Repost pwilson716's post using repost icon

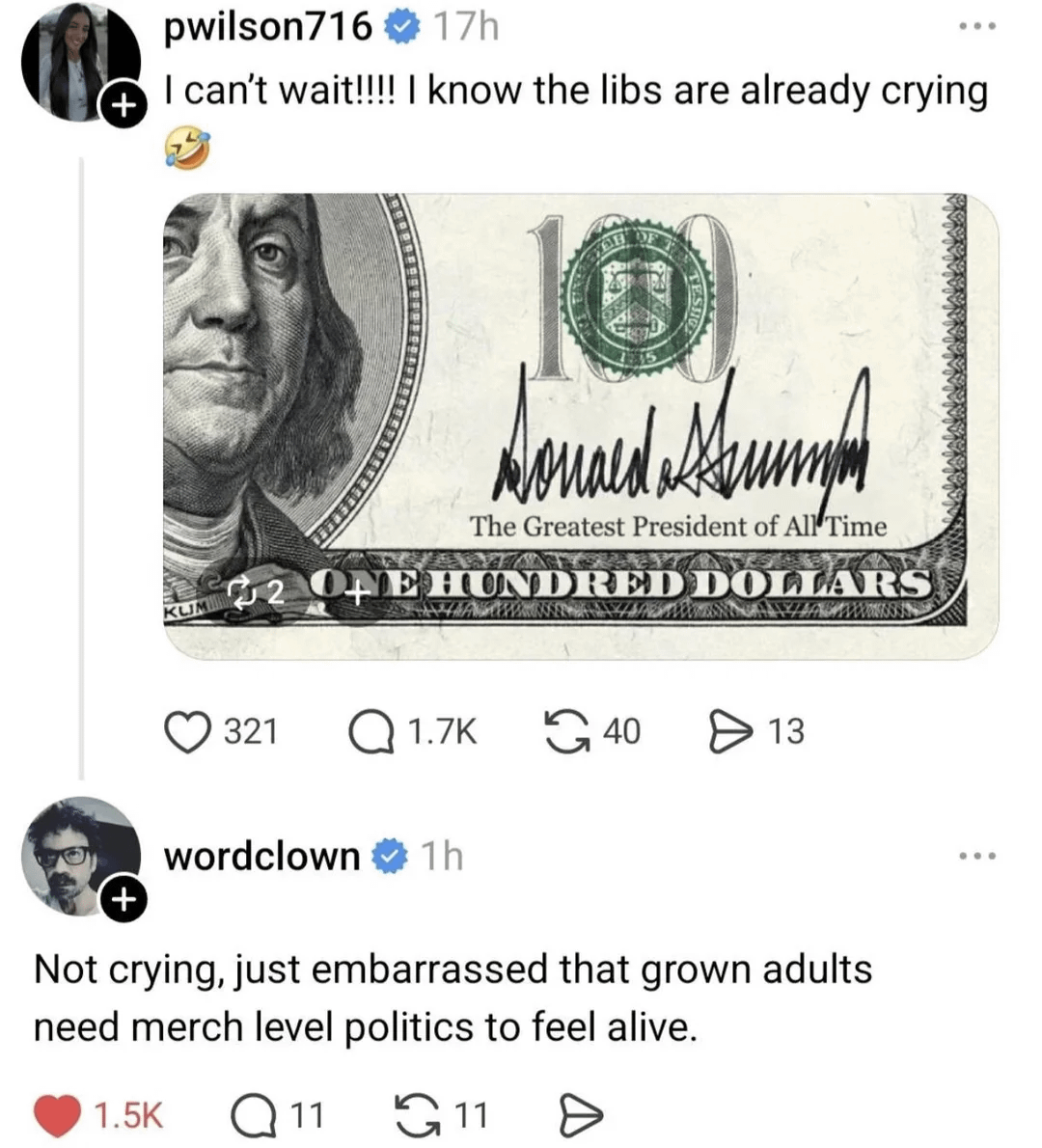567,732
